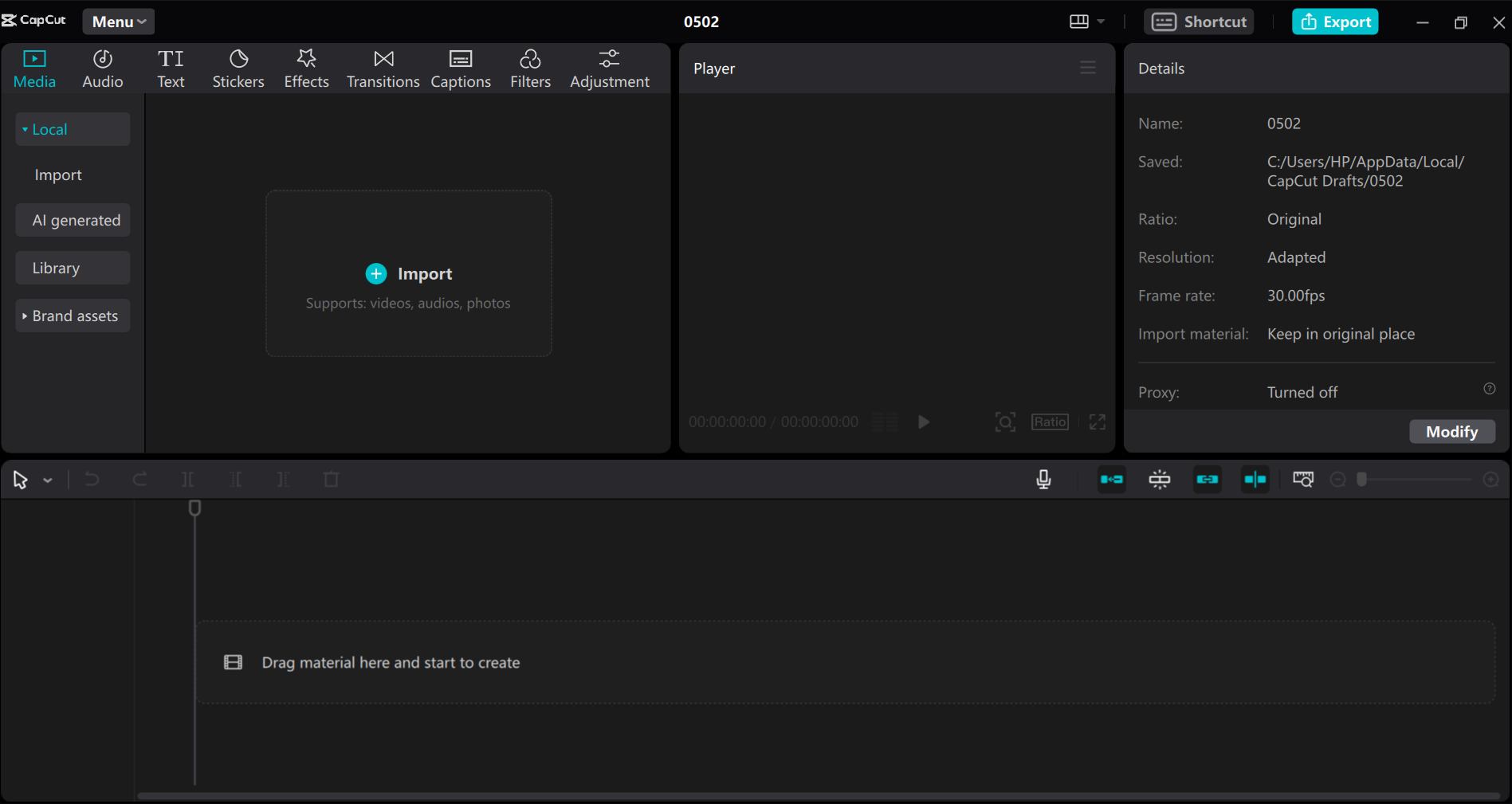Open the Effects panel
This screenshot has height=804, width=1512.
[x=306, y=68]
